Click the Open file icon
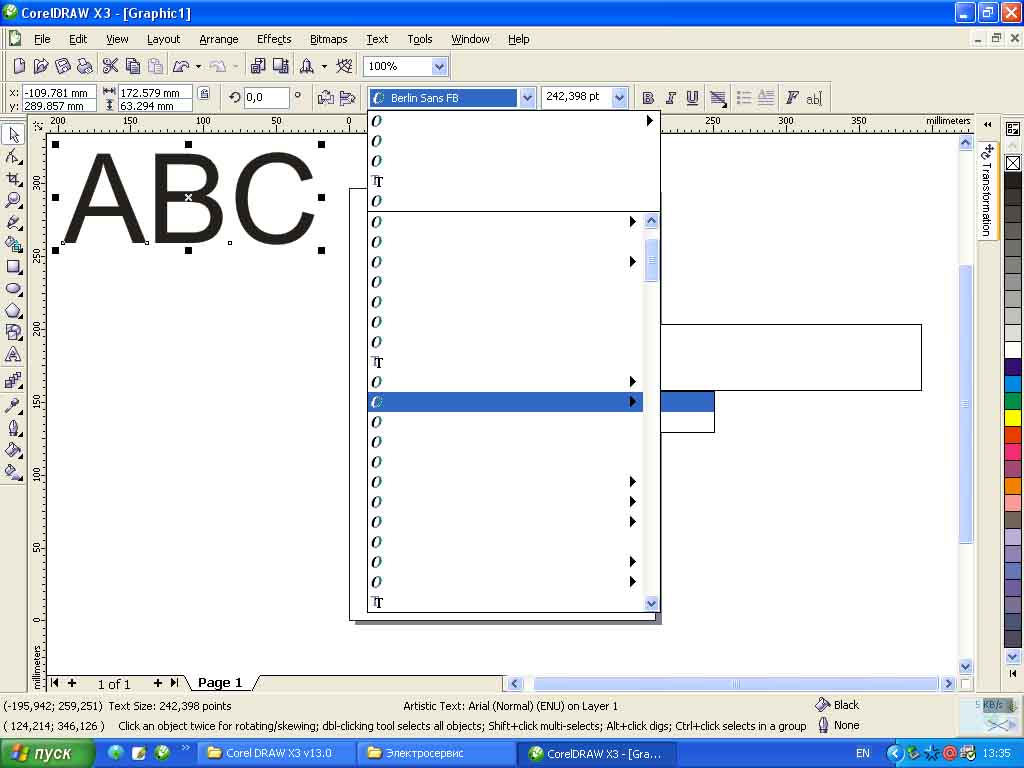 [40, 65]
